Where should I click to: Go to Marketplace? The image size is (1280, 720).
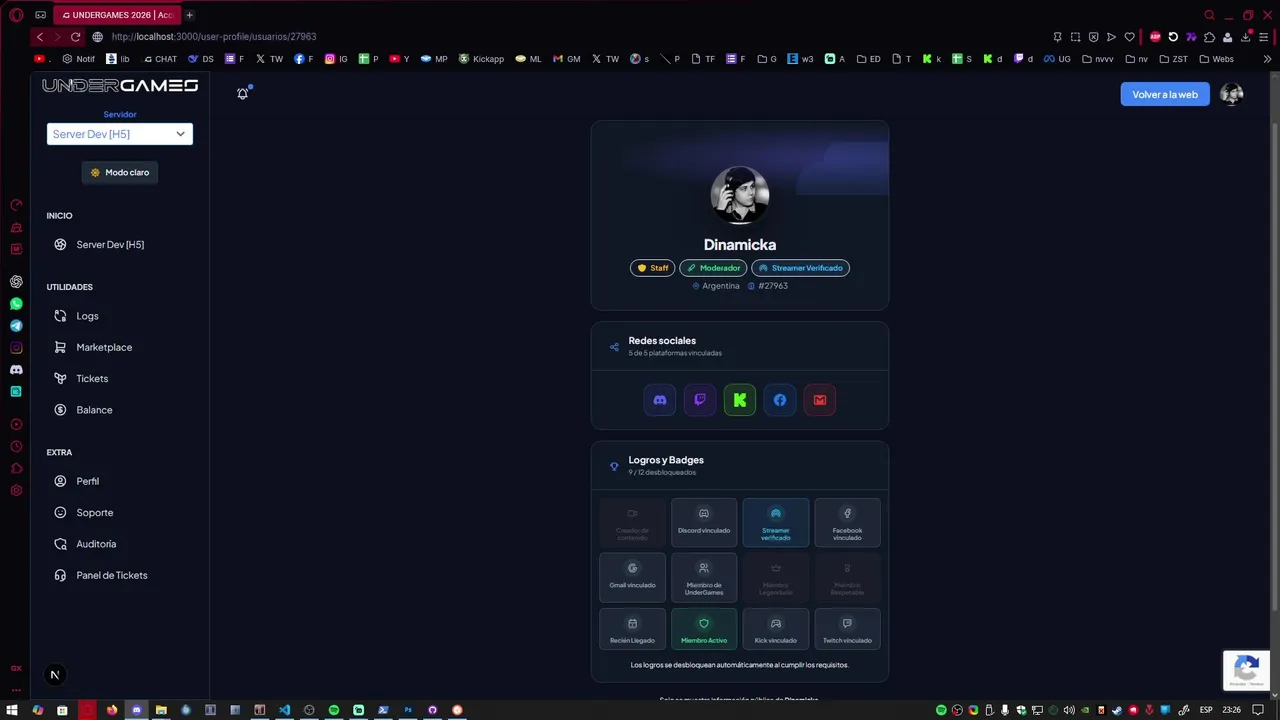[104, 347]
